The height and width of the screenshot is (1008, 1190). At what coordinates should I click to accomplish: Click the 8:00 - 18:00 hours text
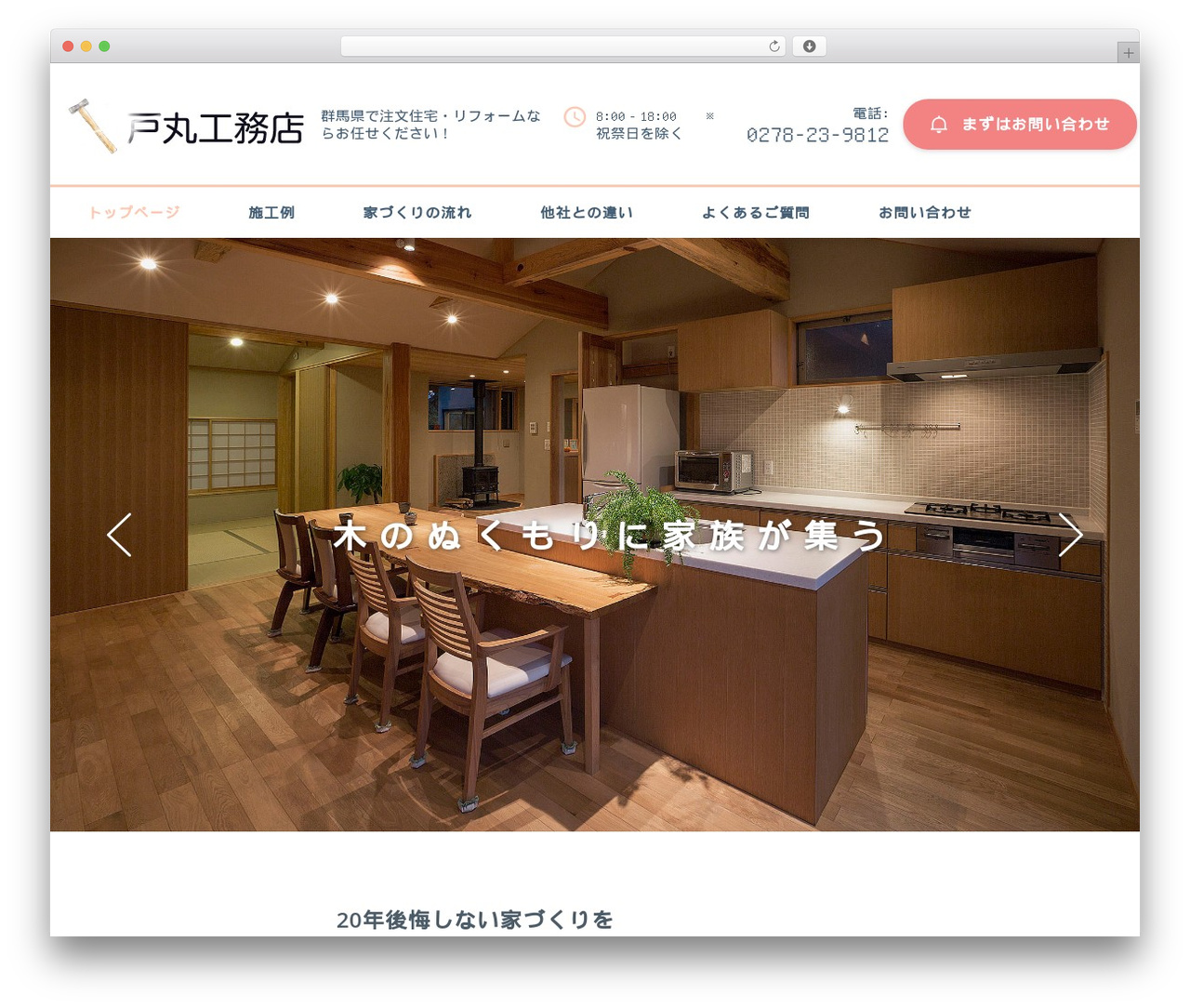[636, 116]
